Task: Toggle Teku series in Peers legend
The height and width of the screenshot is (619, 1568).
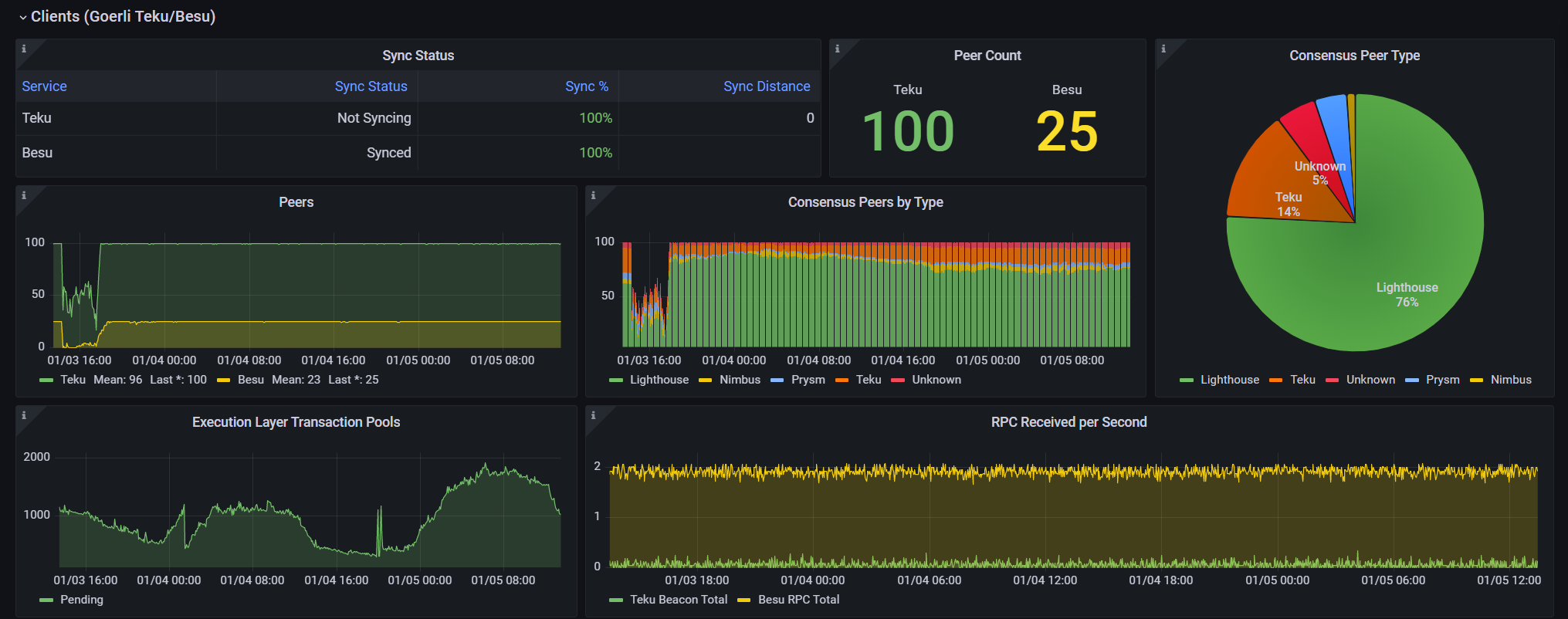Action: tap(73, 380)
